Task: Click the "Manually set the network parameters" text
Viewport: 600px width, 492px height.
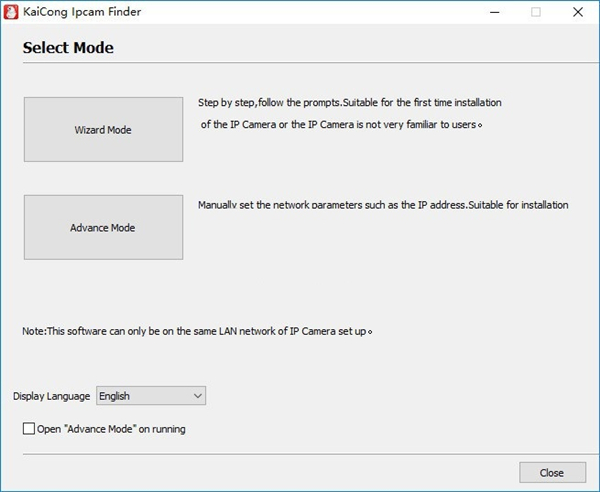Action: click(383, 205)
